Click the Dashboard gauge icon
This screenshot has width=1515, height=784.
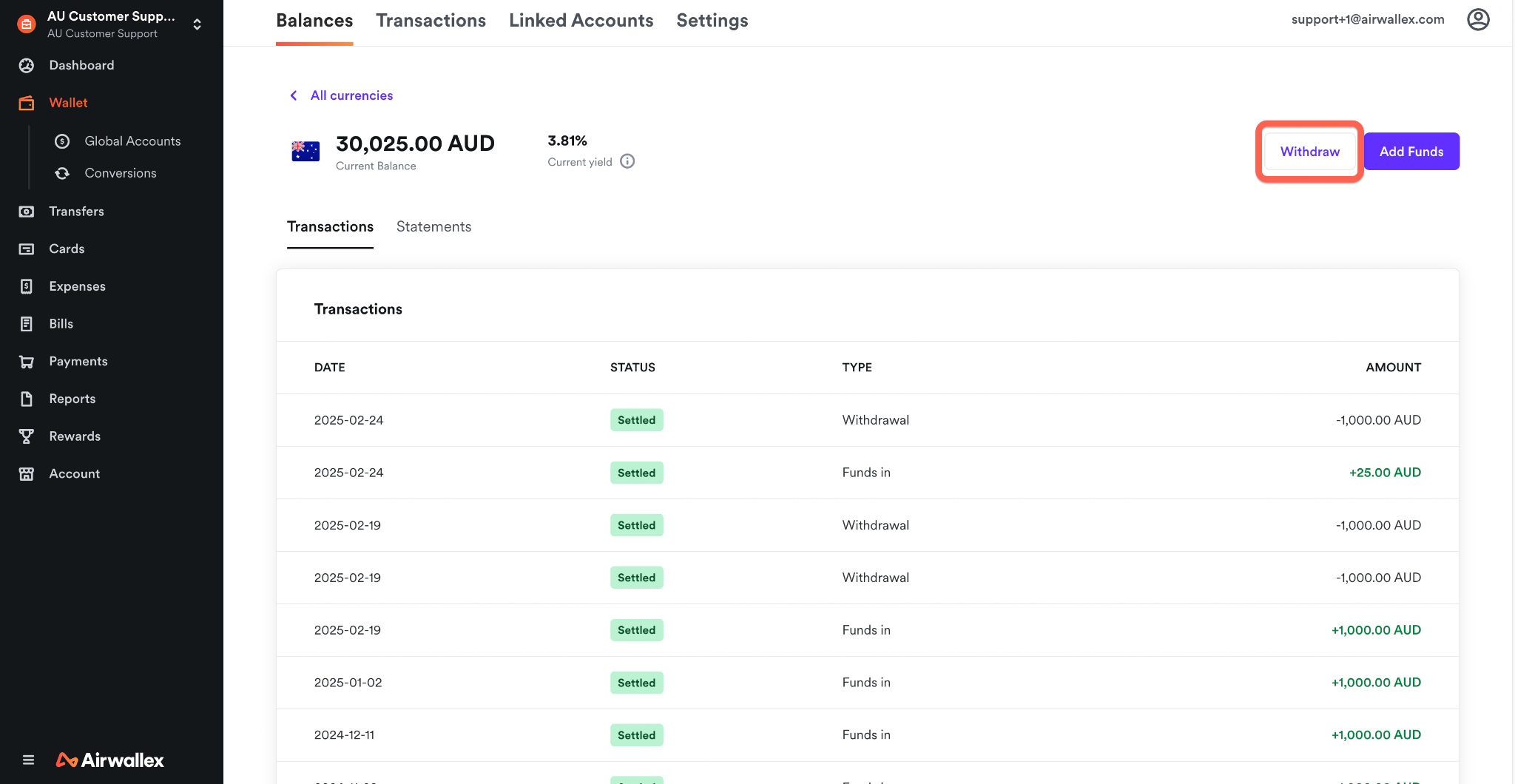27,65
